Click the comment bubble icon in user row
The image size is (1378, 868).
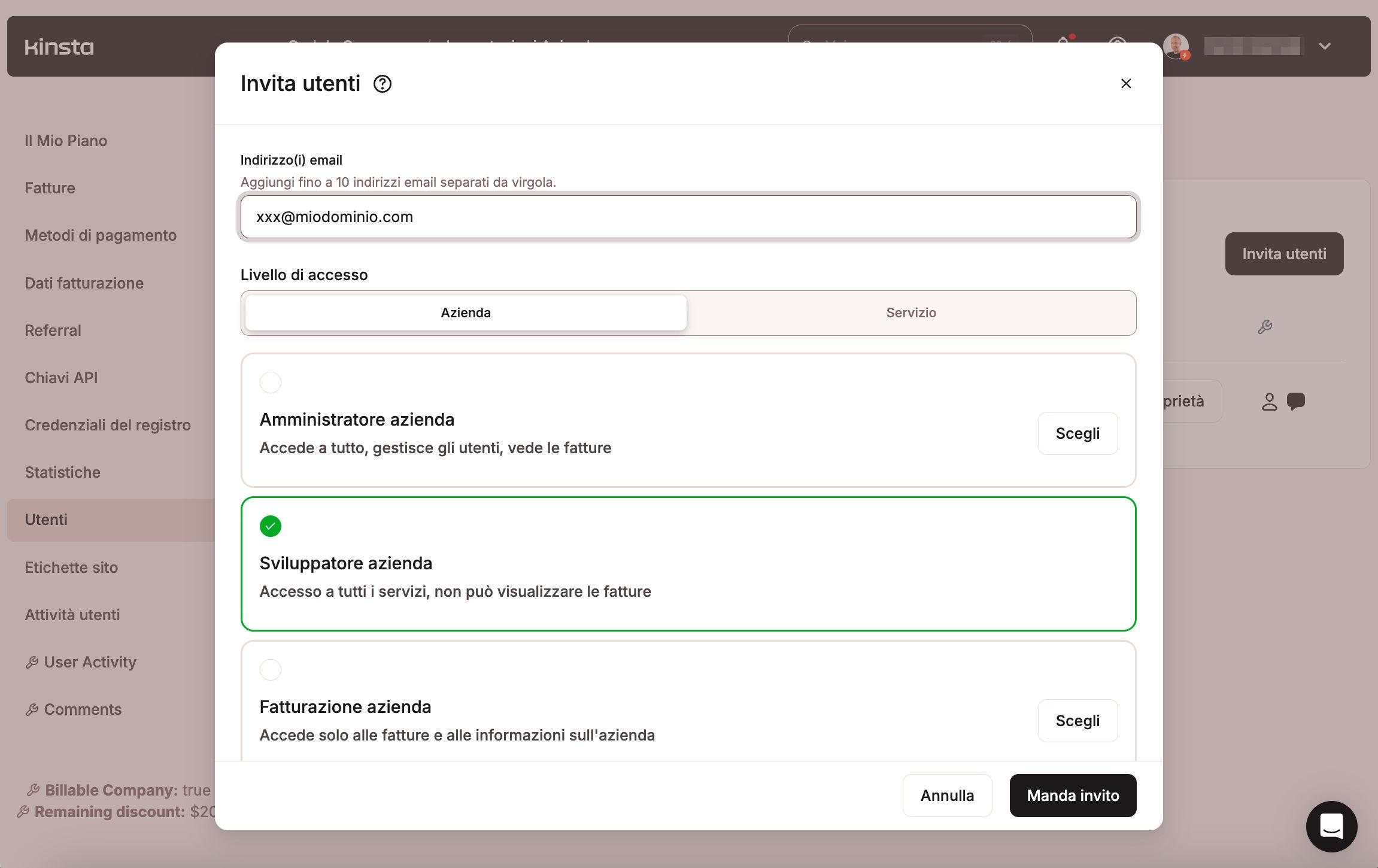[x=1296, y=400]
